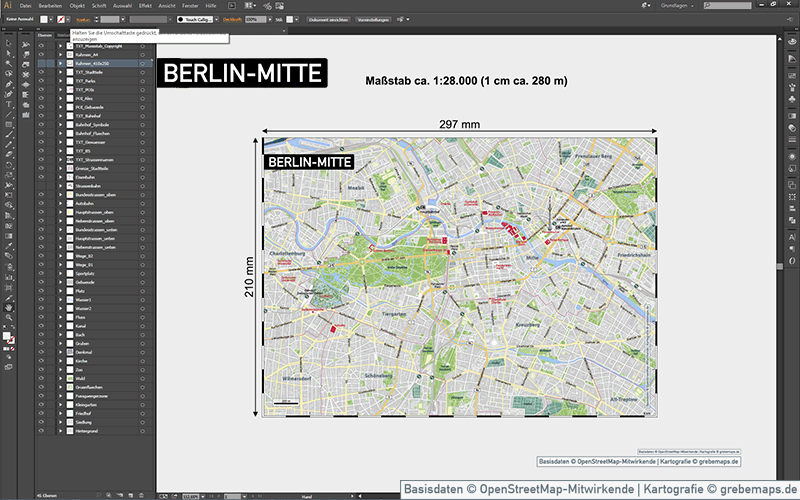
Task: Open the Fenster menu
Action: 189,6
